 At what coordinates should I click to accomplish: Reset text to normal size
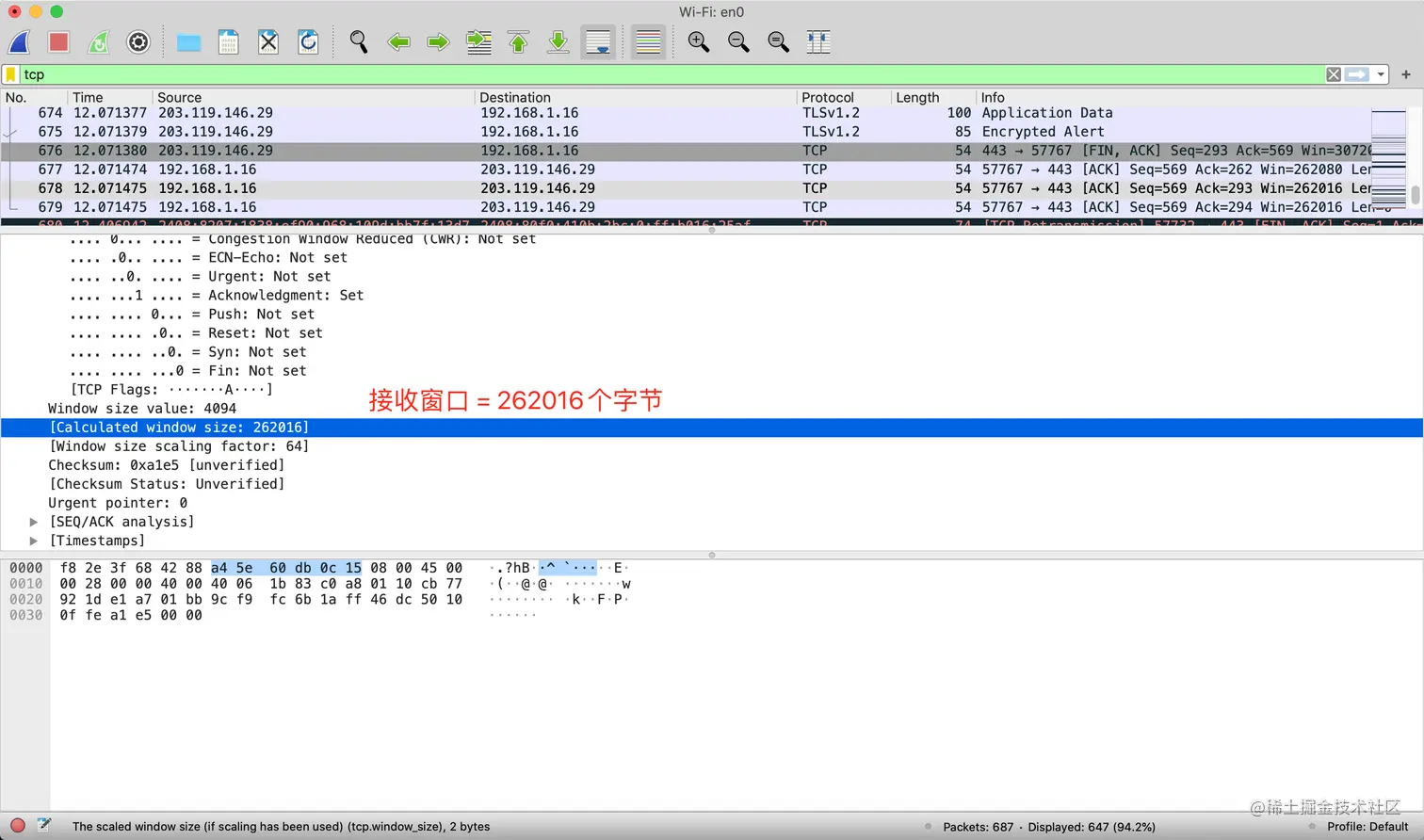tap(778, 42)
